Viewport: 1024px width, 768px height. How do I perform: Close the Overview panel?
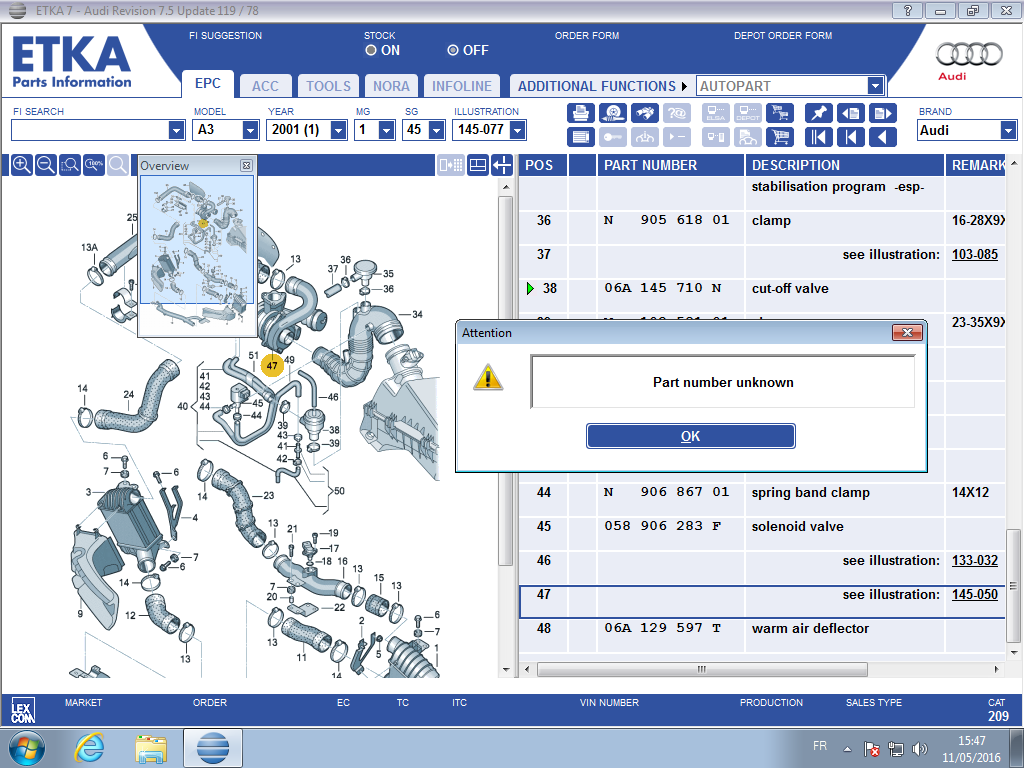tap(247, 166)
